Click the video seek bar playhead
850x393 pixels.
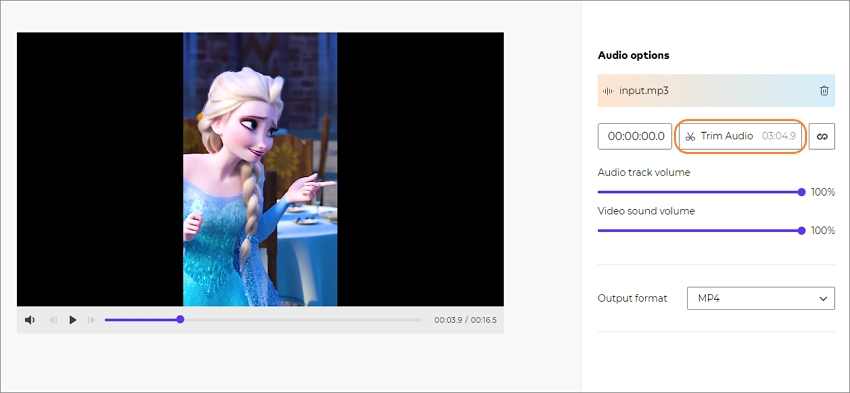181,320
